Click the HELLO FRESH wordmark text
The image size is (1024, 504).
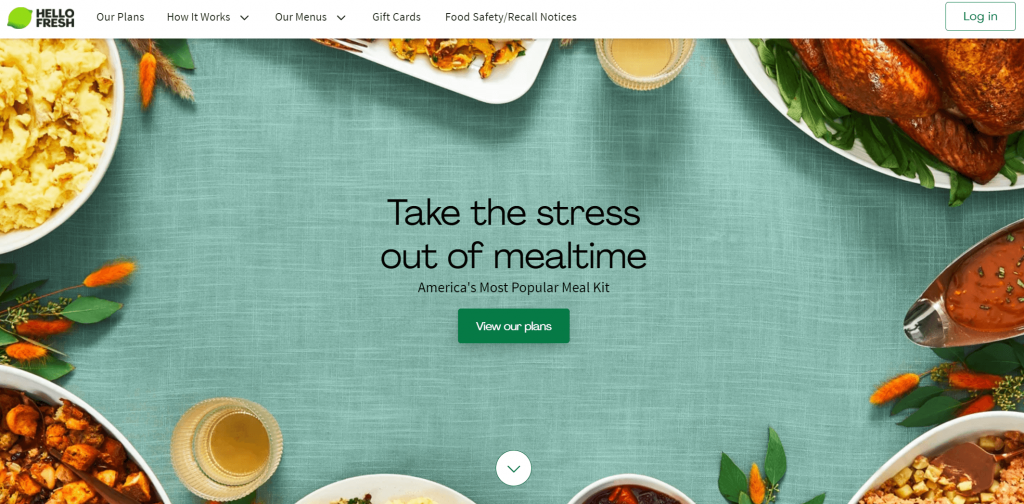coord(55,18)
